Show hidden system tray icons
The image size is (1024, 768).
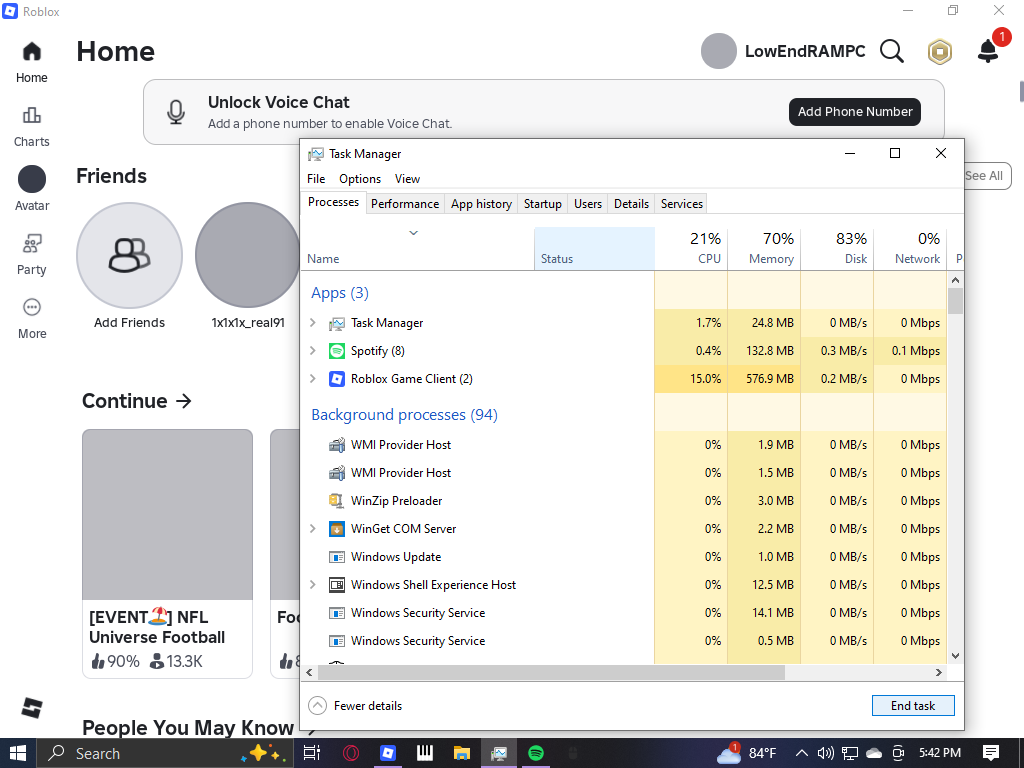point(802,753)
